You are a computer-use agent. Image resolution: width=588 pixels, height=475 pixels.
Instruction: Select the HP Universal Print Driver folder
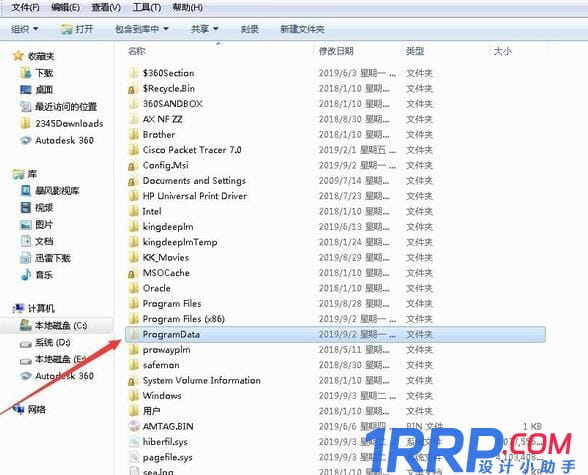coord(195,196)
